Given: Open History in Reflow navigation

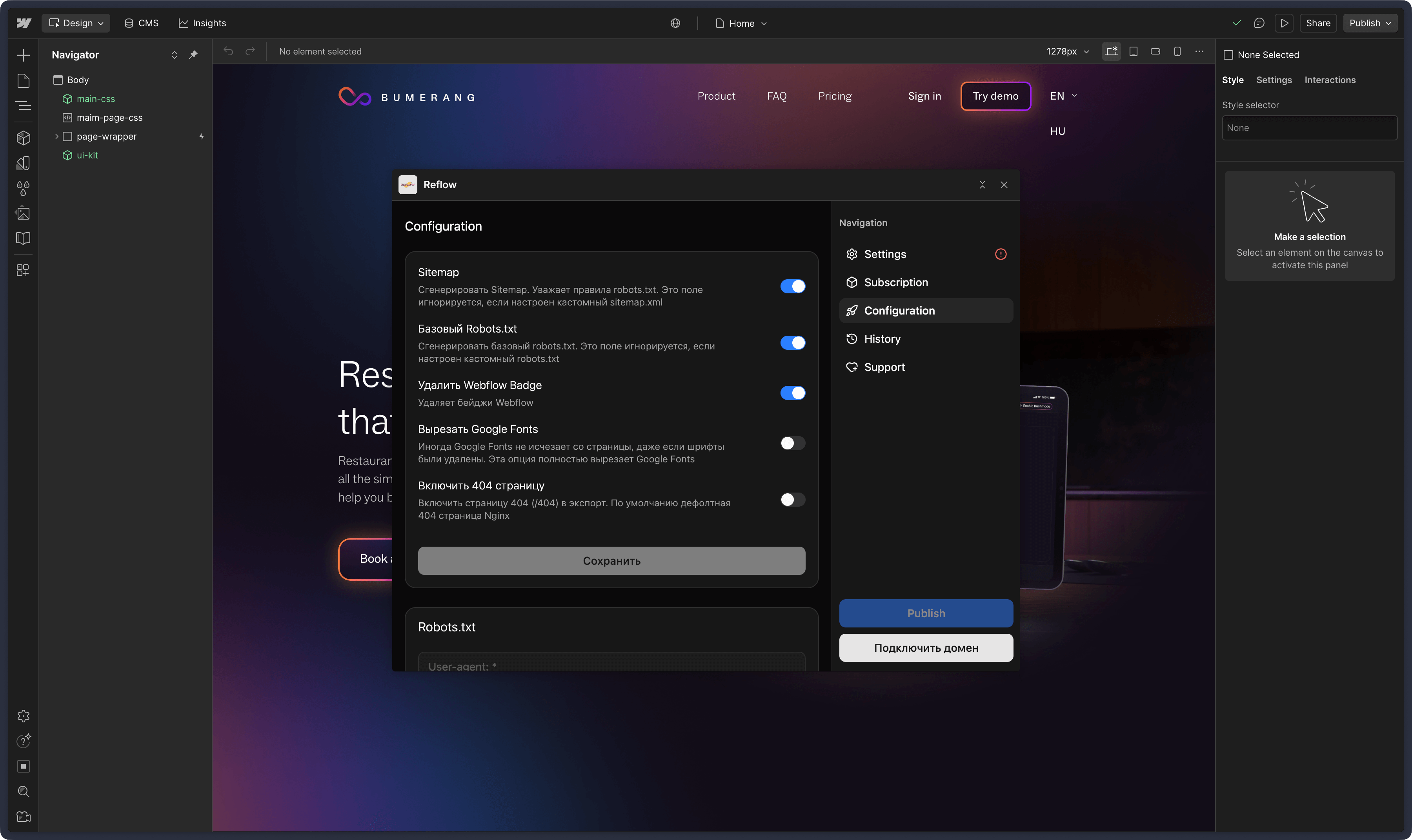Looking at the screenshot, I should [881, 339].
